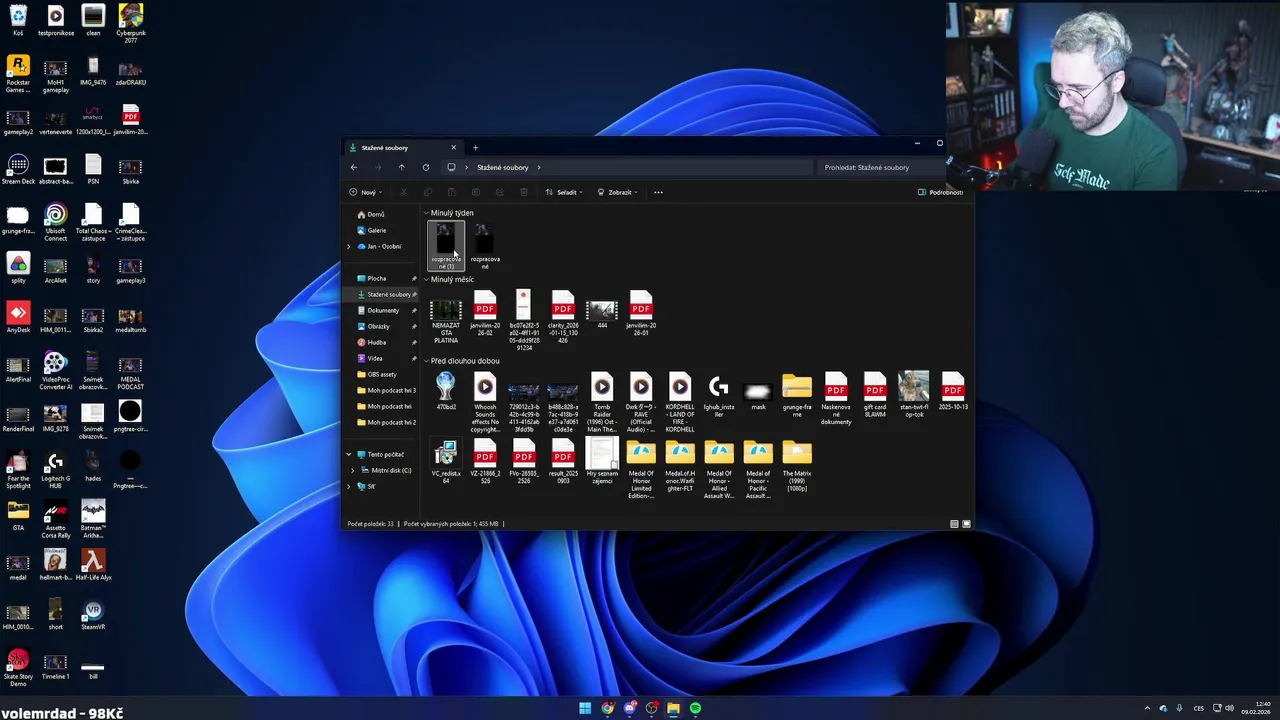Select the Stream Deck desktop shortcut
Screen dimensions: 1280x720
[18, 170]
